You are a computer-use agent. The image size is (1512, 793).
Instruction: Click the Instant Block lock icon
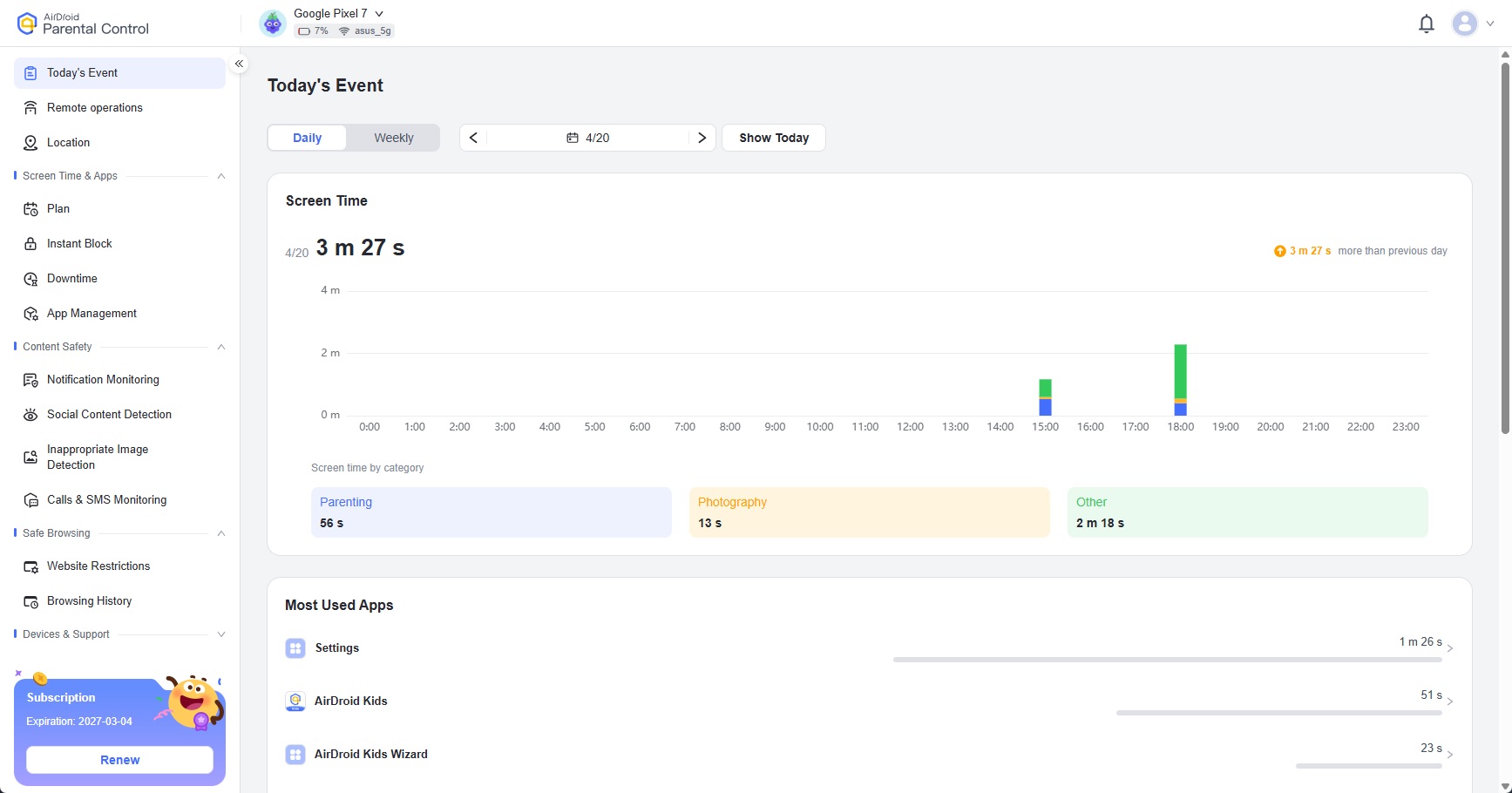click(31, 244)
